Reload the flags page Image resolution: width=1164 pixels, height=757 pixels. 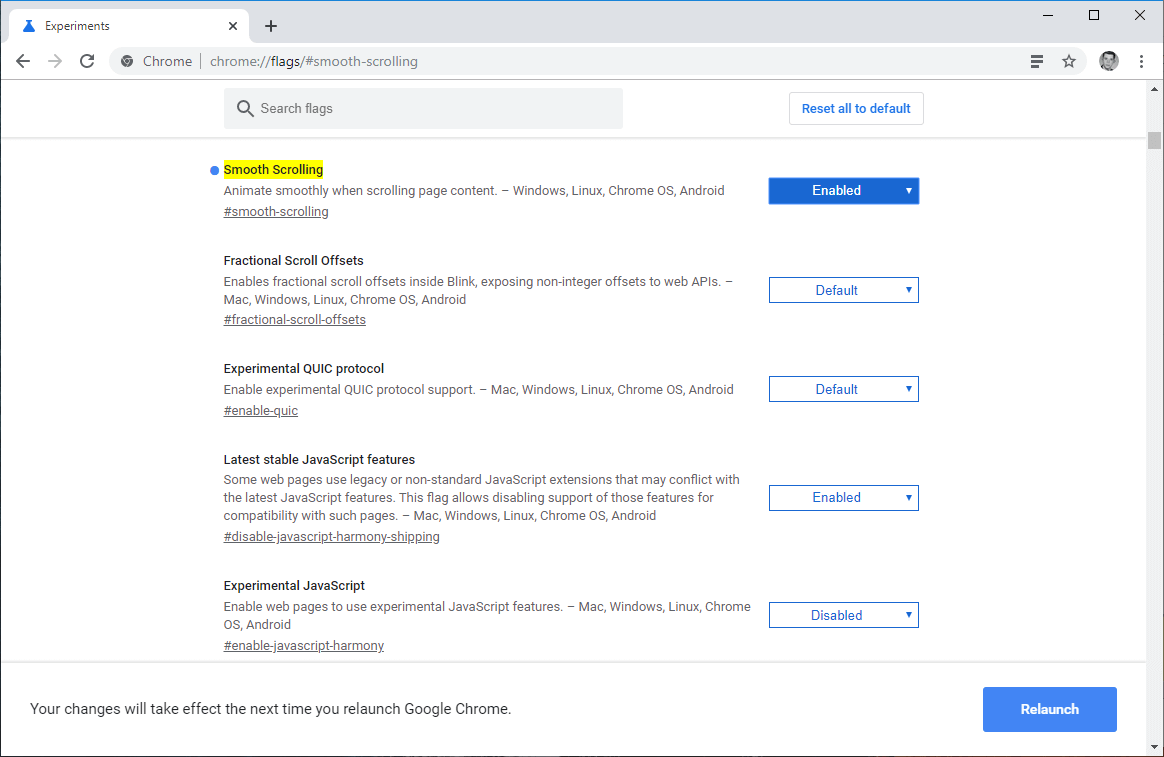[x=87, y=61]
